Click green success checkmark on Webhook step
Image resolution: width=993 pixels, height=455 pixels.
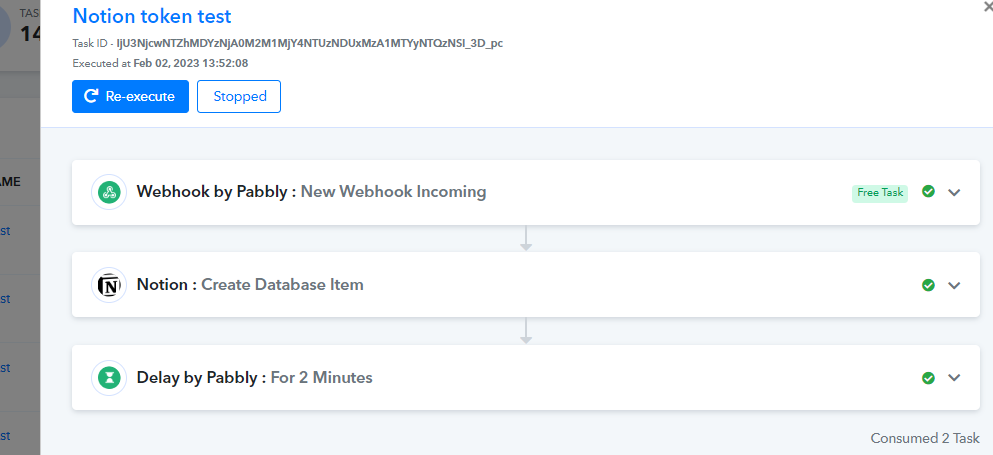coord(928,191)
